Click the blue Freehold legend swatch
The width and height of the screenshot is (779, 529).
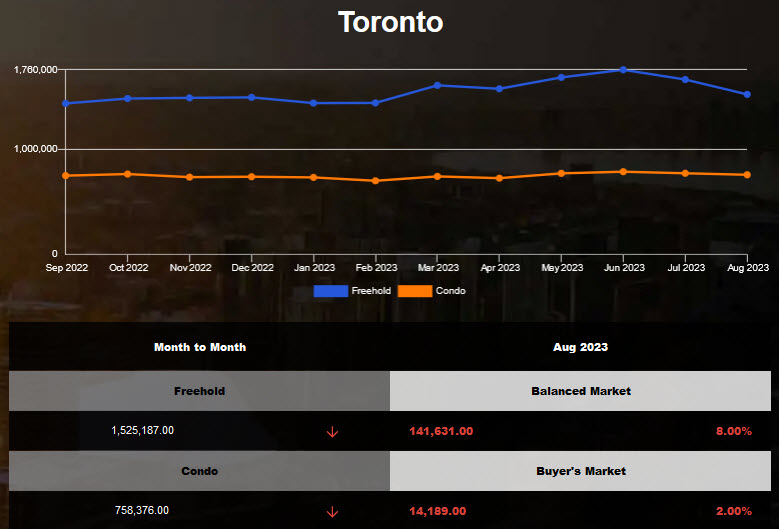pyautogui.click(x=331, y=291)
